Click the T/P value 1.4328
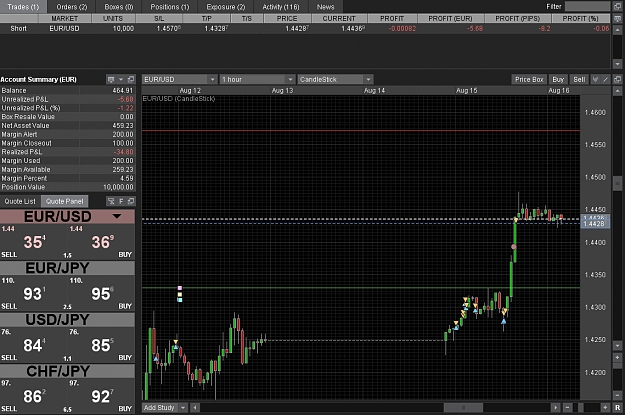The height and width of the screenshot is (415, 625). click(x=216, y=28)
